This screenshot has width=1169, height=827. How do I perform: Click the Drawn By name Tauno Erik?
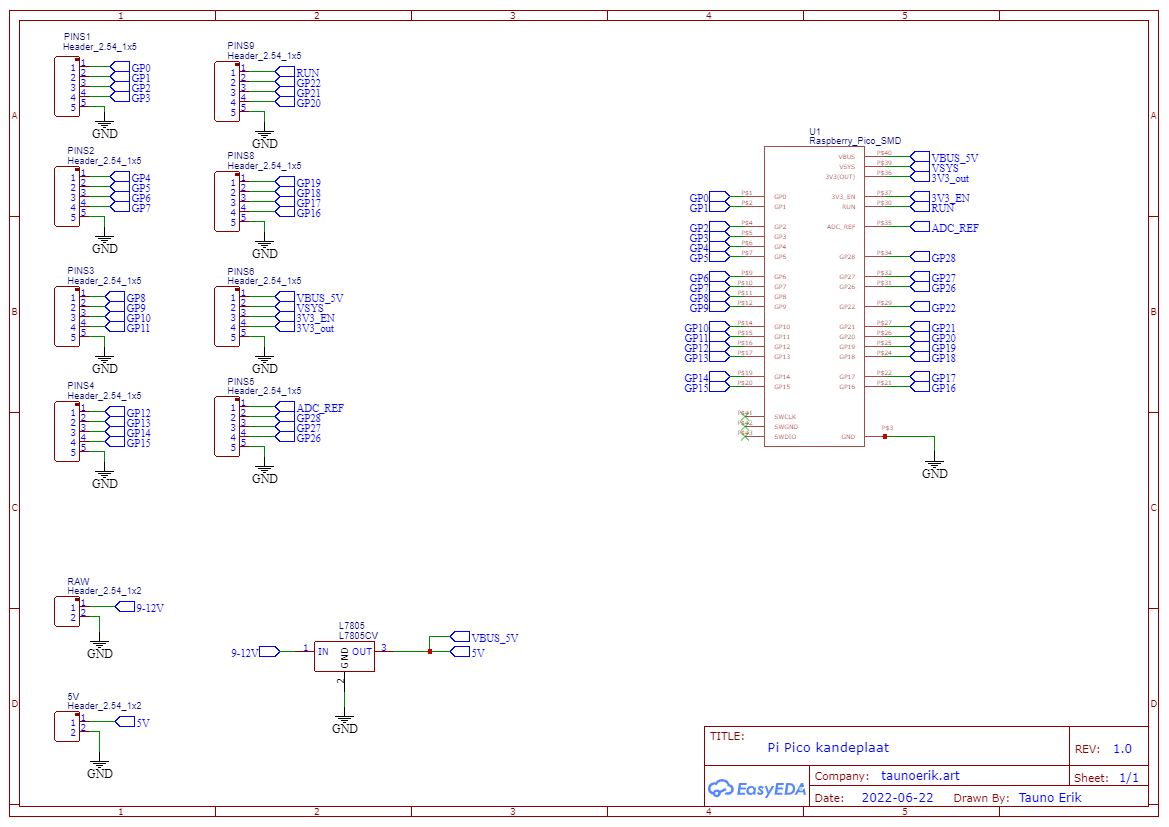pyautogui.click(x=1049, y=798)
